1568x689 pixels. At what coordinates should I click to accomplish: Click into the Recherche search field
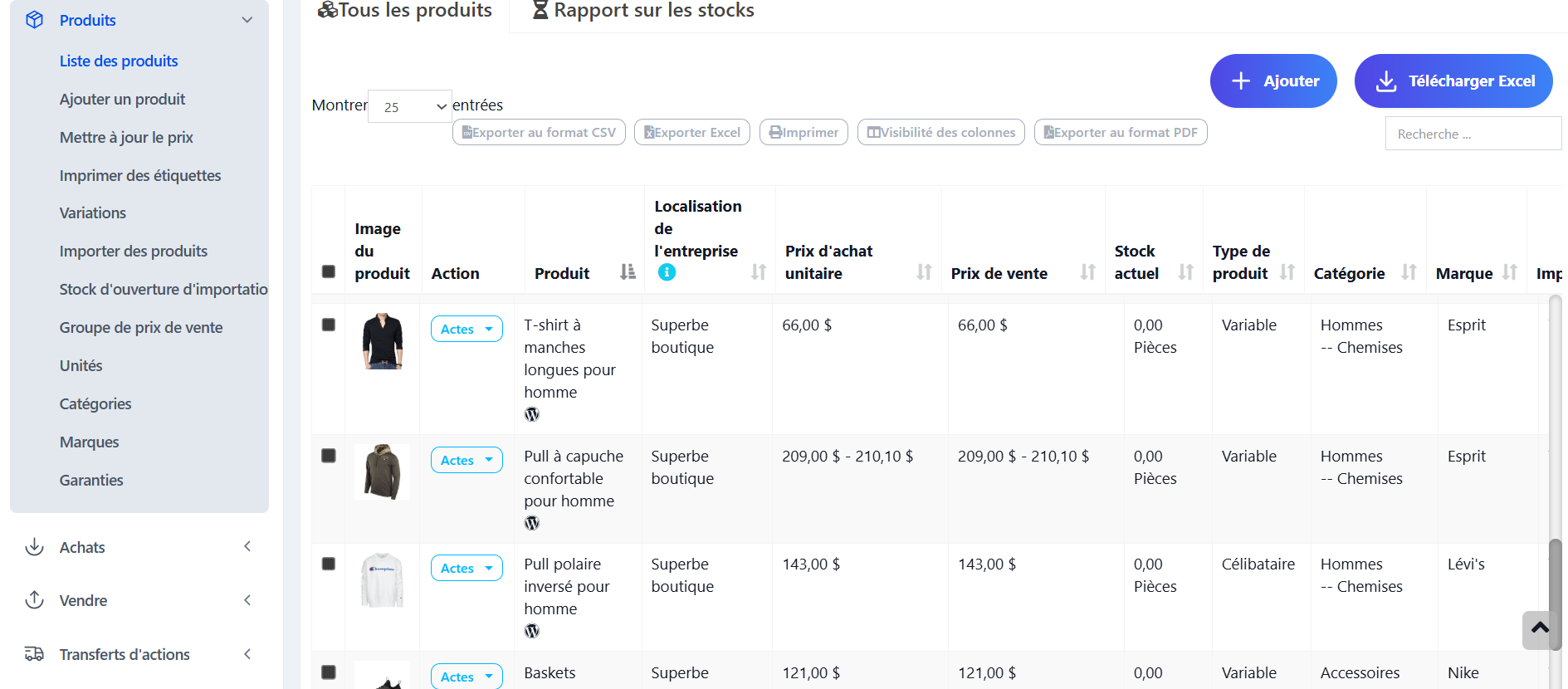[x=1472, y=134]
